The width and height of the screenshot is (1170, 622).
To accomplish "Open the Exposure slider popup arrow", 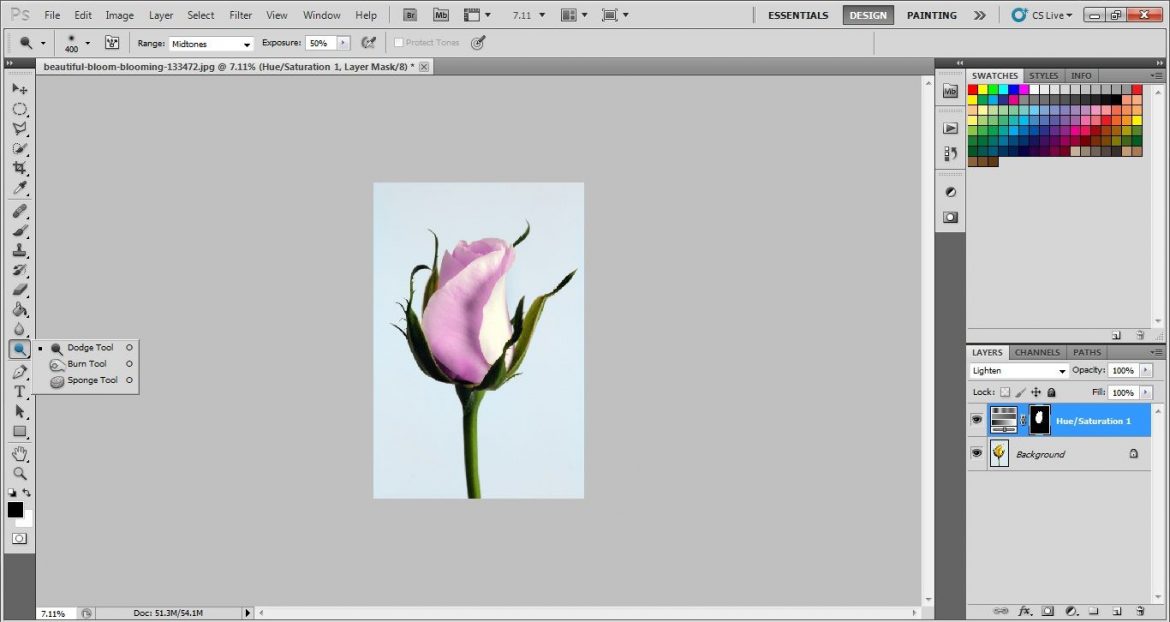I will point(343,43).
